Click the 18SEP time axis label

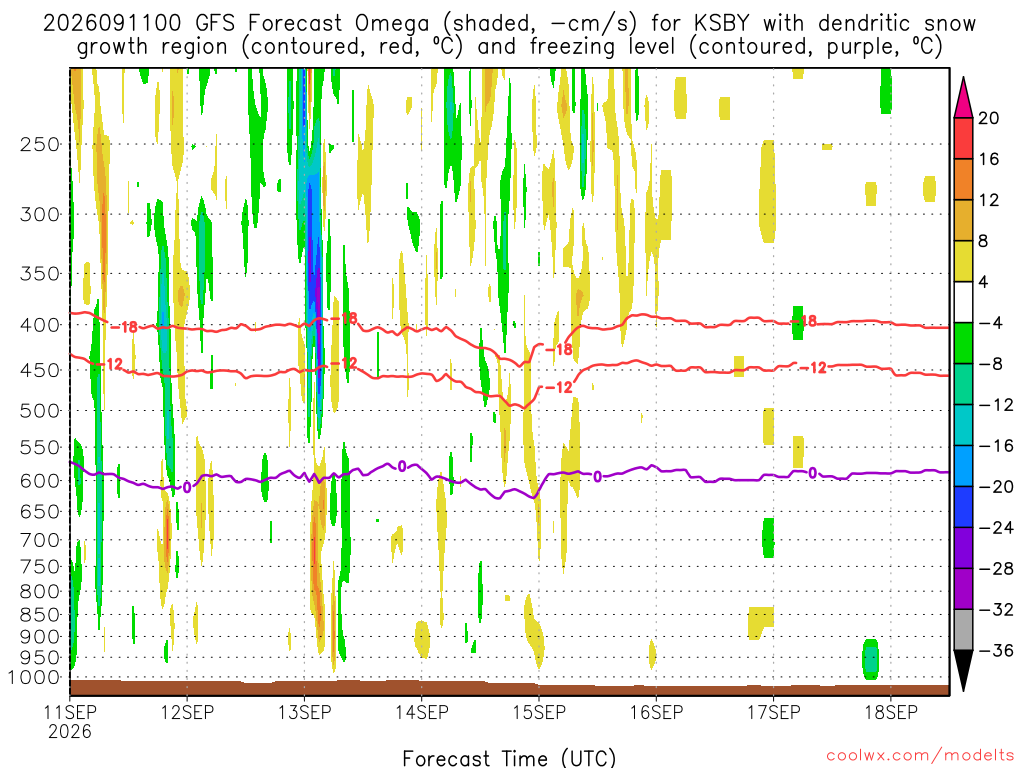tap(891, 712)
